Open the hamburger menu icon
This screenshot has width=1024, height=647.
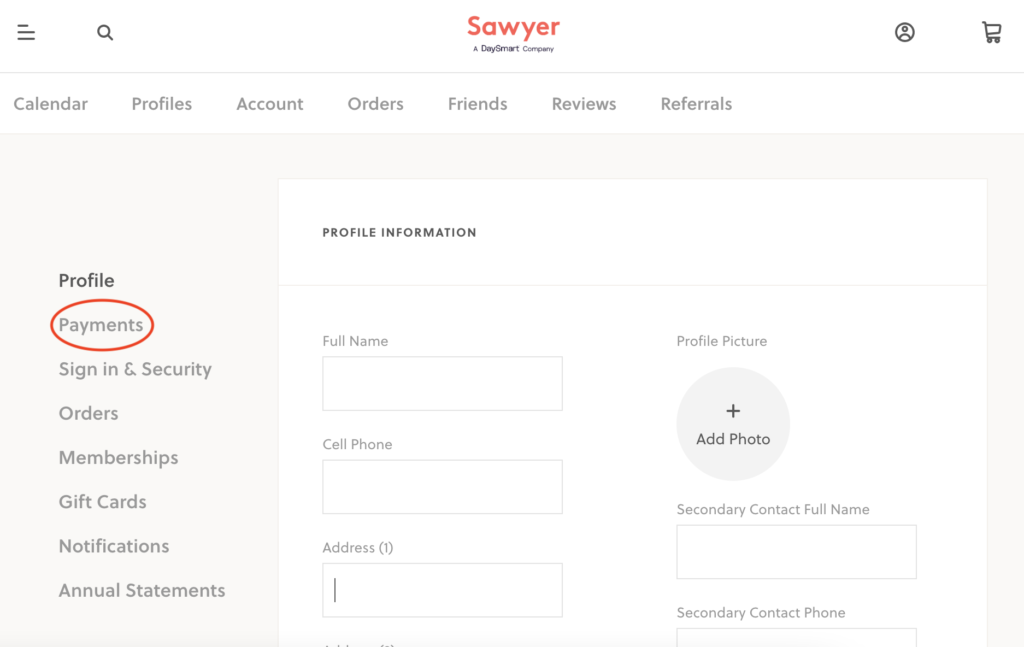tap(26, 33)
